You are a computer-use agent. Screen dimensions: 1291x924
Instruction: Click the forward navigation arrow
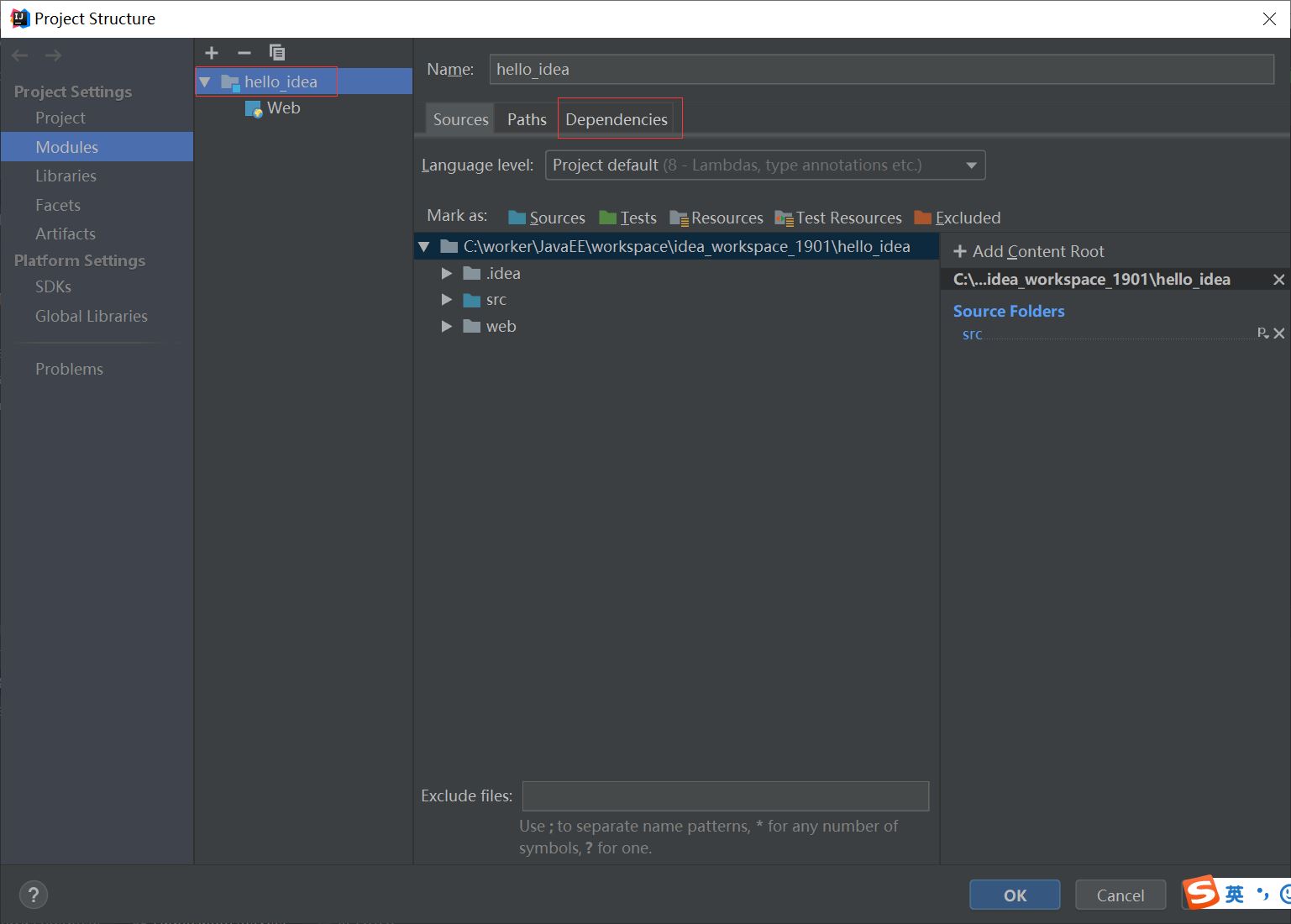pos(54,55)
